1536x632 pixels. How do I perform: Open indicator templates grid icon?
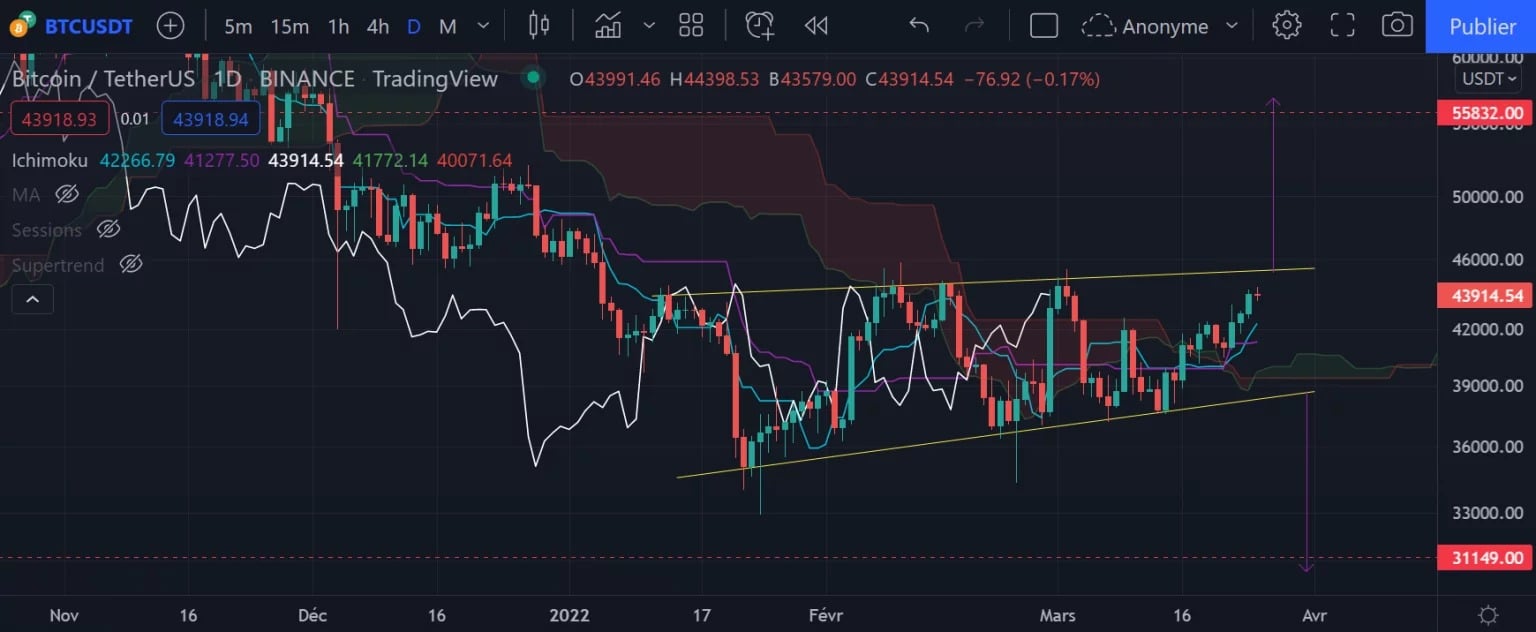pos(691,26)
